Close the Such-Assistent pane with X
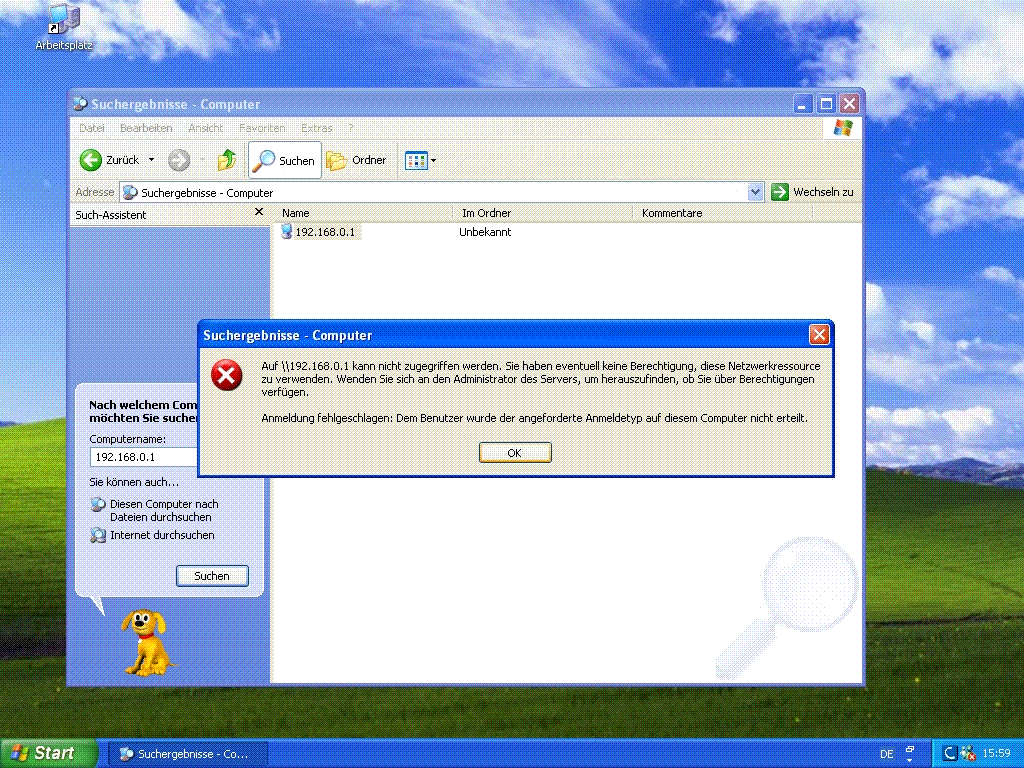This screenshot has width=1024, height=768. (x=259, y=212)
